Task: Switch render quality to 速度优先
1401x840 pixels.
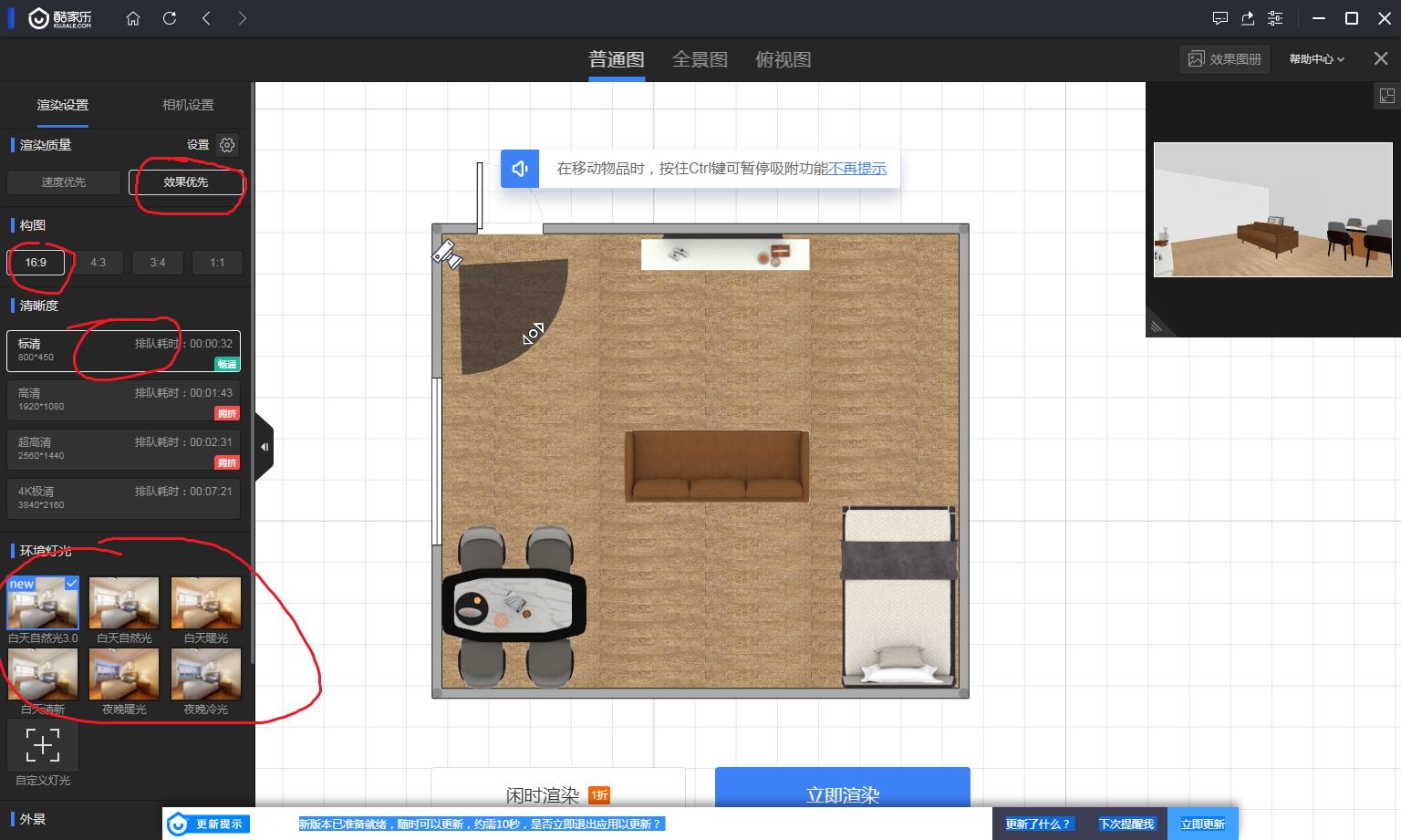Action: coord(63,181)
